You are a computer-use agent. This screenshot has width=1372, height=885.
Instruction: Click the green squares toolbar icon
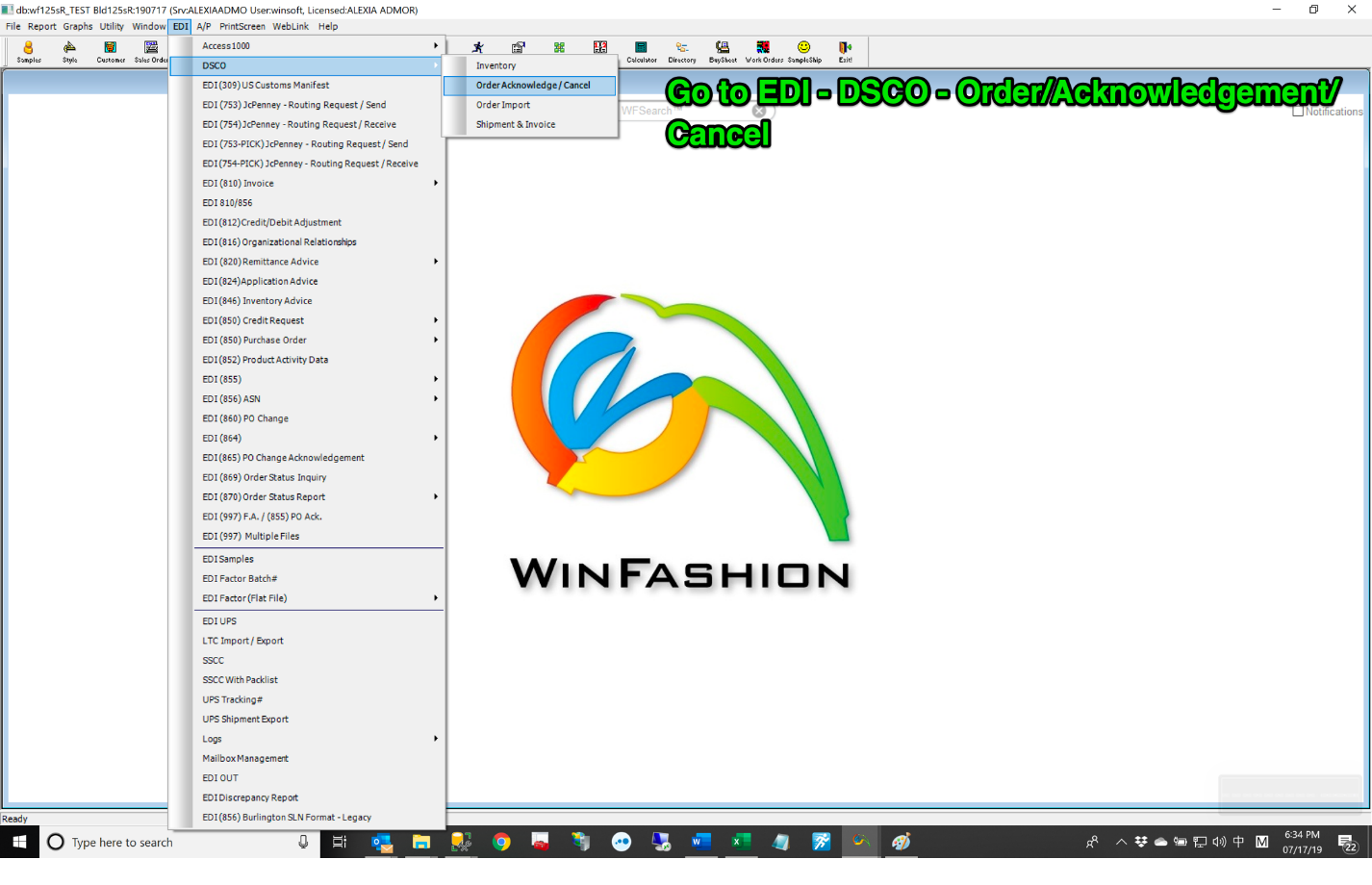559,47
